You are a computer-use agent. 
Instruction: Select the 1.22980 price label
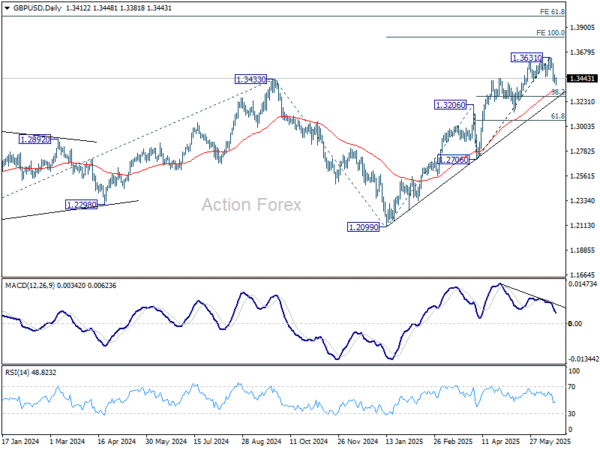(x=82, y=205)
